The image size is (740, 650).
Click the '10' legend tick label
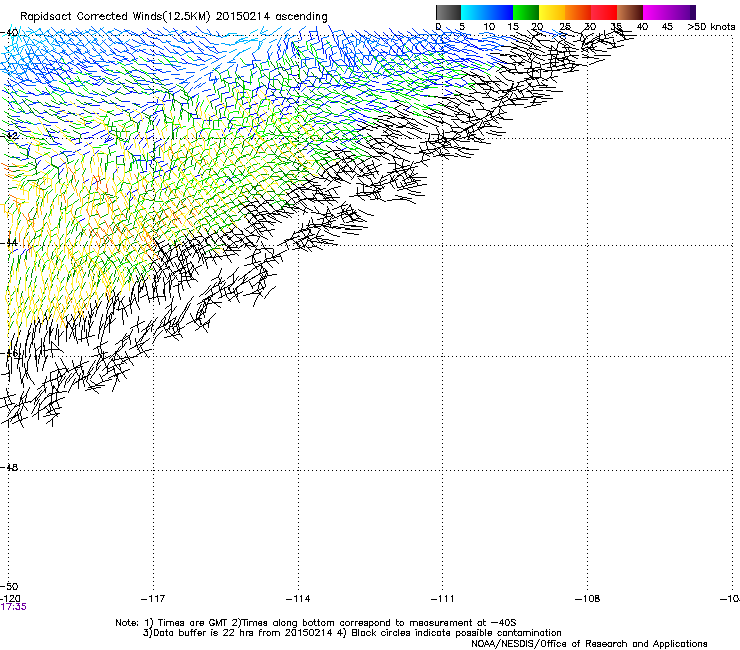tap(489, 27)
